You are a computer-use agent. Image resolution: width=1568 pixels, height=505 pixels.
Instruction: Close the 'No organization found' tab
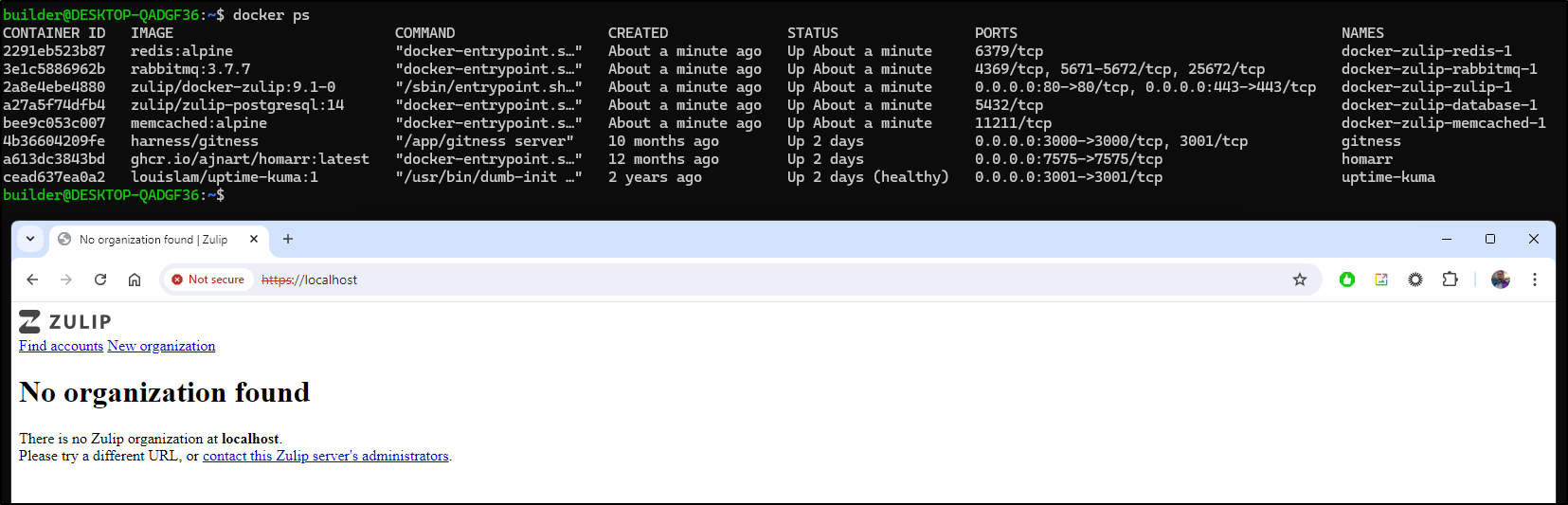coord(254,239)
